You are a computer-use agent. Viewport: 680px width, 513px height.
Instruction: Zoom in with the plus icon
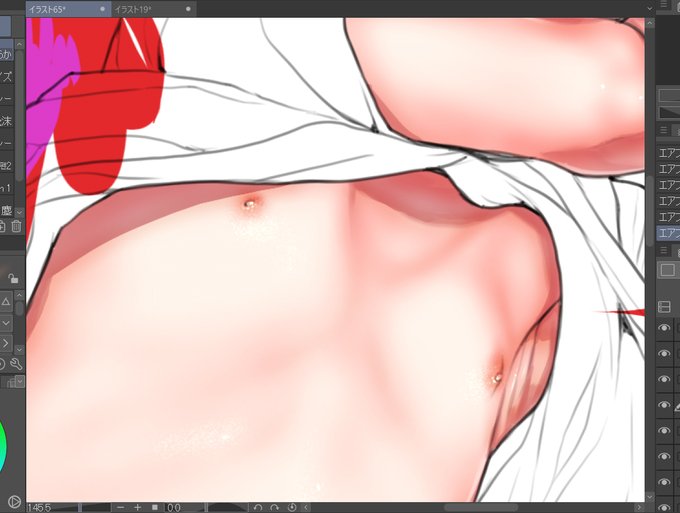tap(137, 507)
